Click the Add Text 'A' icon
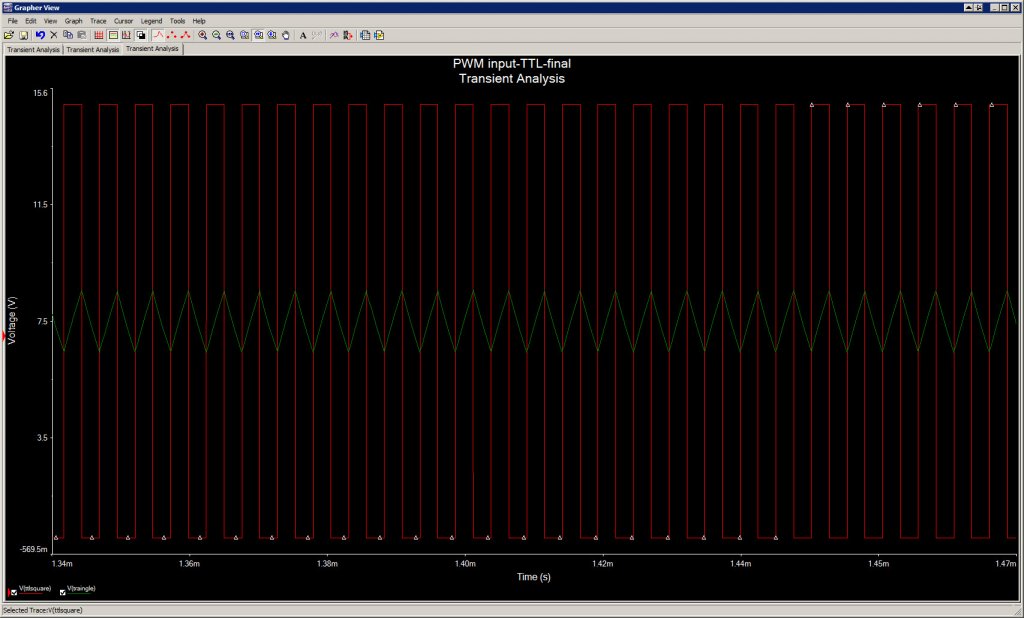Image resolution: width=1024 pixels, height=618 pixels. pos(303,35)
